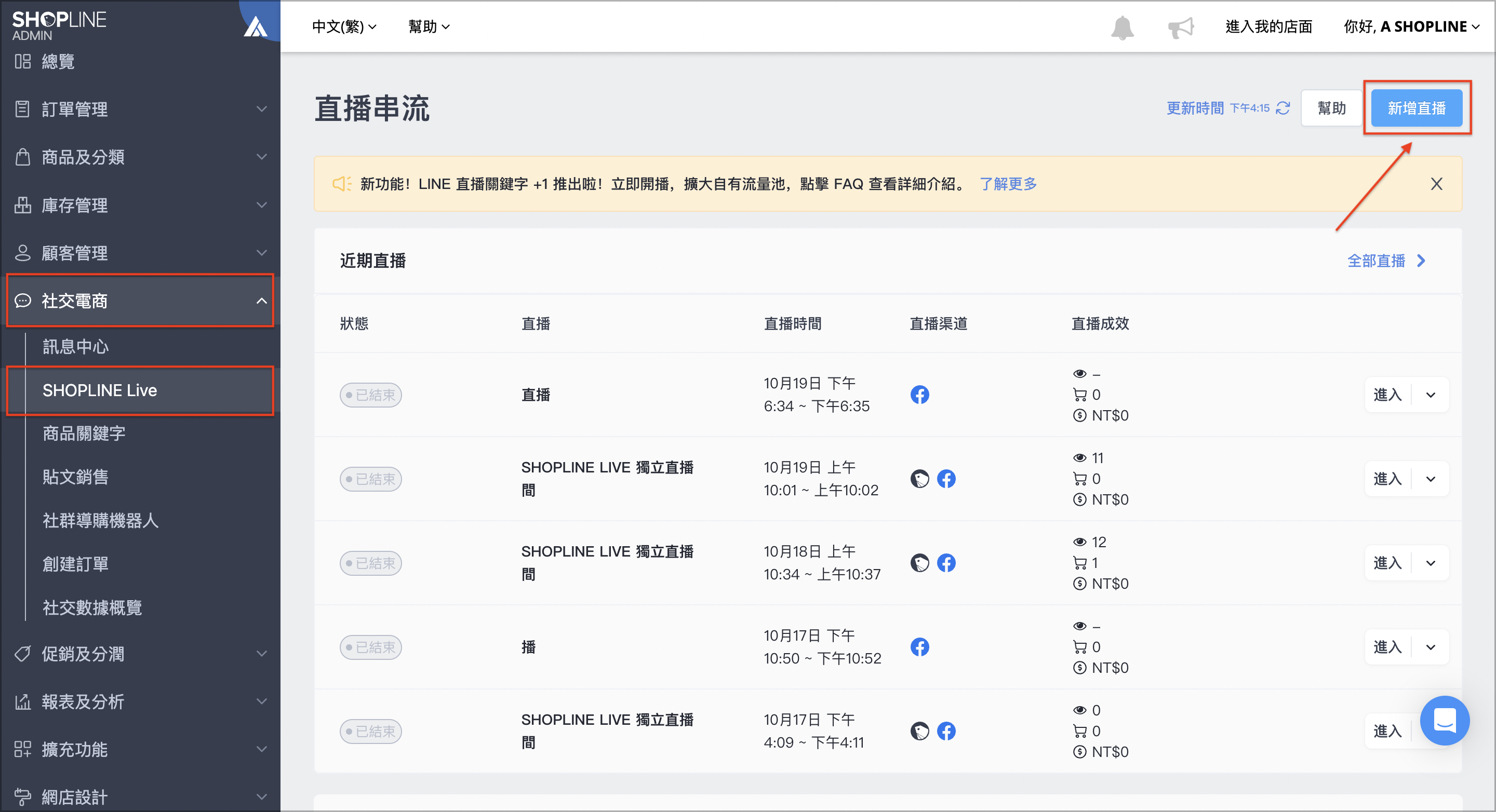Click the extensions apps grid icon
This screenshot has height=812, width=1496.
point(23,749)
